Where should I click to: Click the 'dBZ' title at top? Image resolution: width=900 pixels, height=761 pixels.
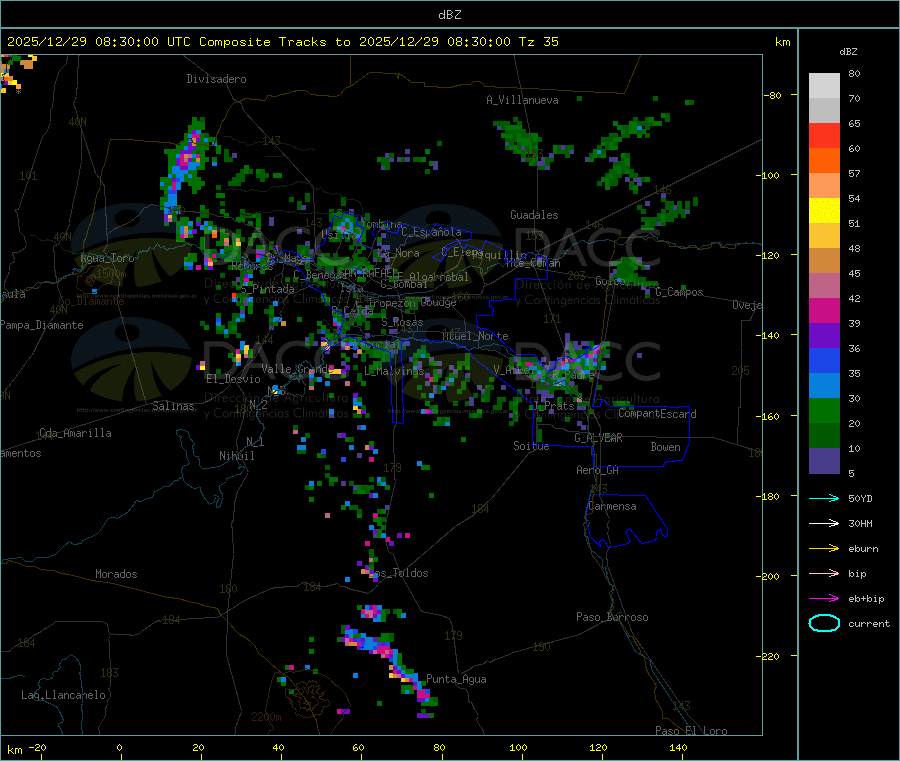coord(449,15)
